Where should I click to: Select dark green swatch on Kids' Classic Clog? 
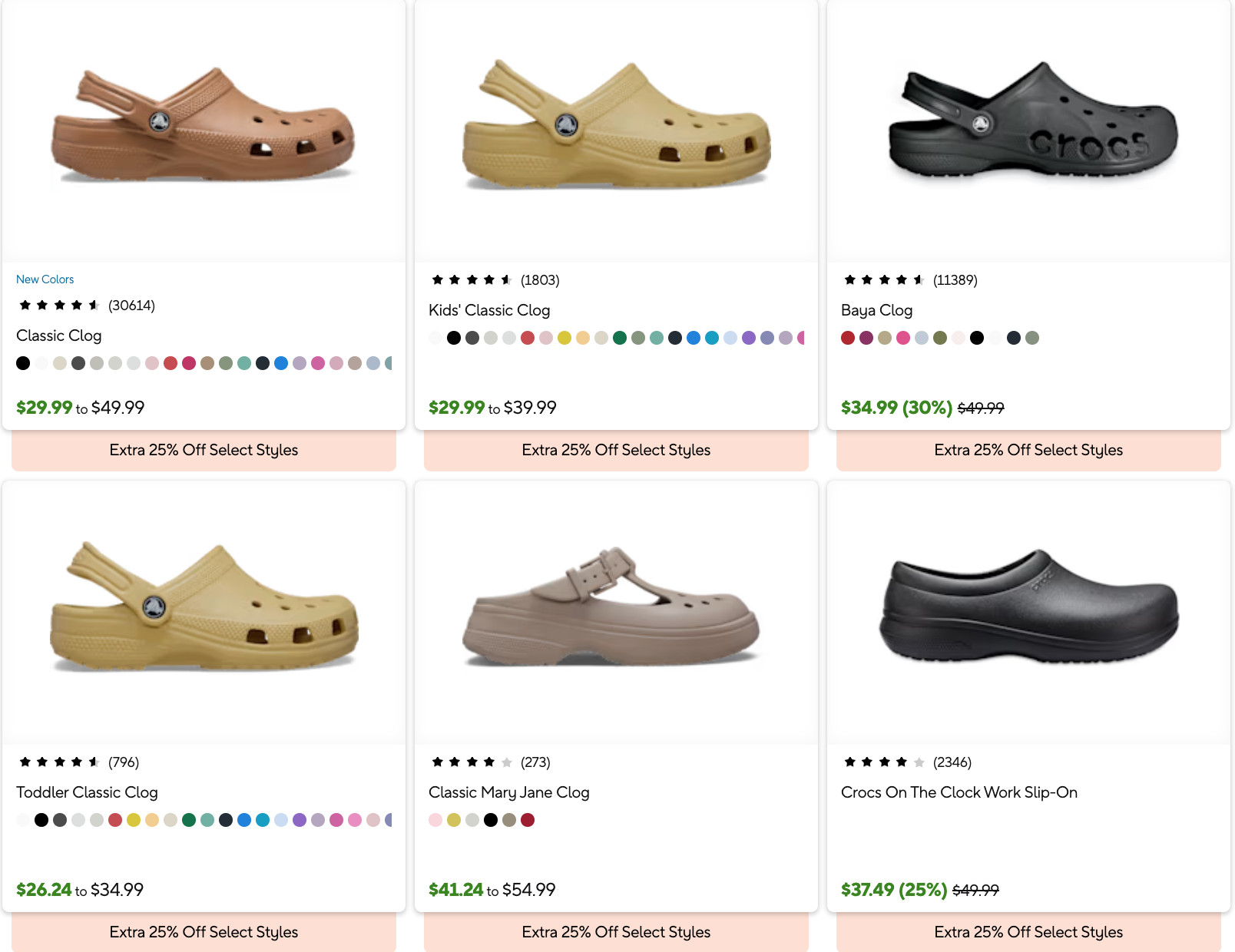click(620, 338)
